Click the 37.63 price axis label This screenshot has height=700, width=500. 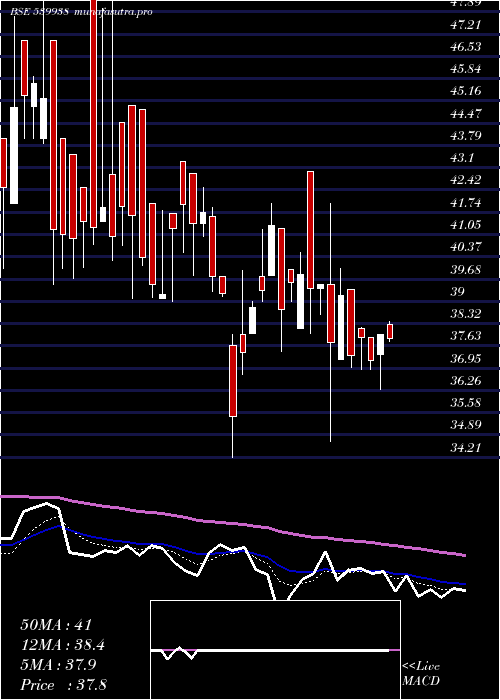click(466, 336)
